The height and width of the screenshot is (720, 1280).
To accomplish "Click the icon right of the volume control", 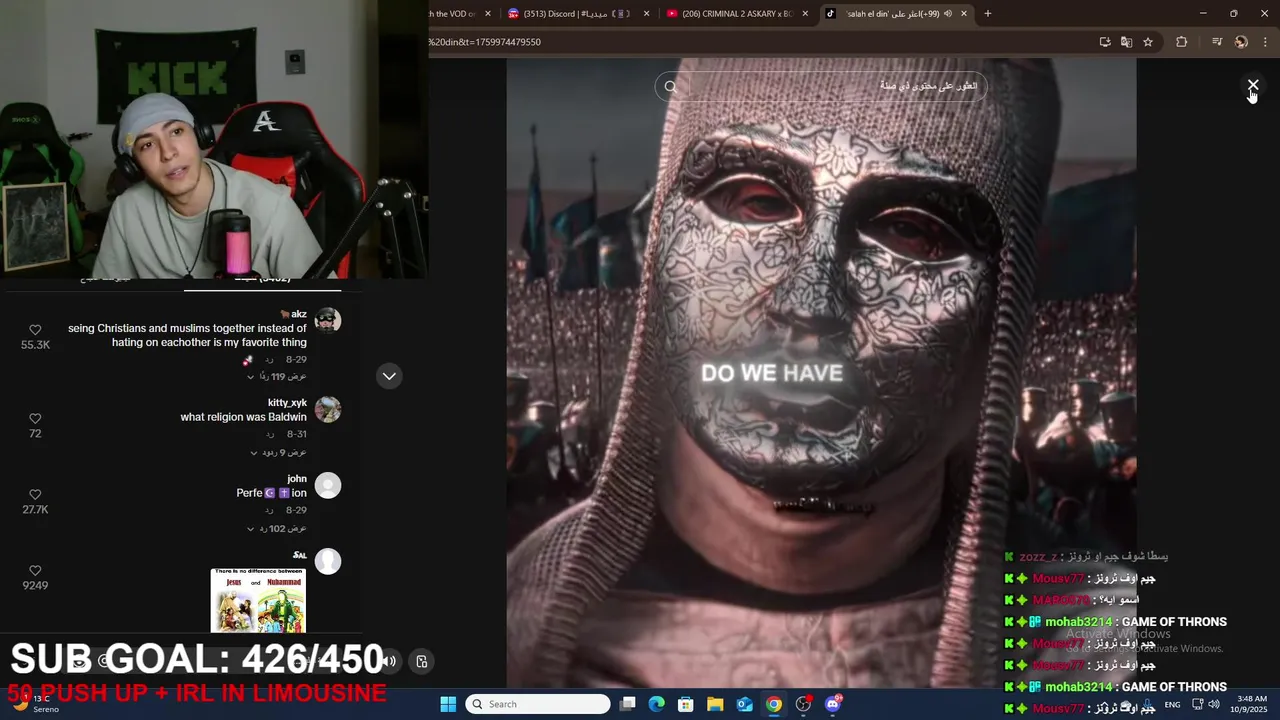I will 422,661.
